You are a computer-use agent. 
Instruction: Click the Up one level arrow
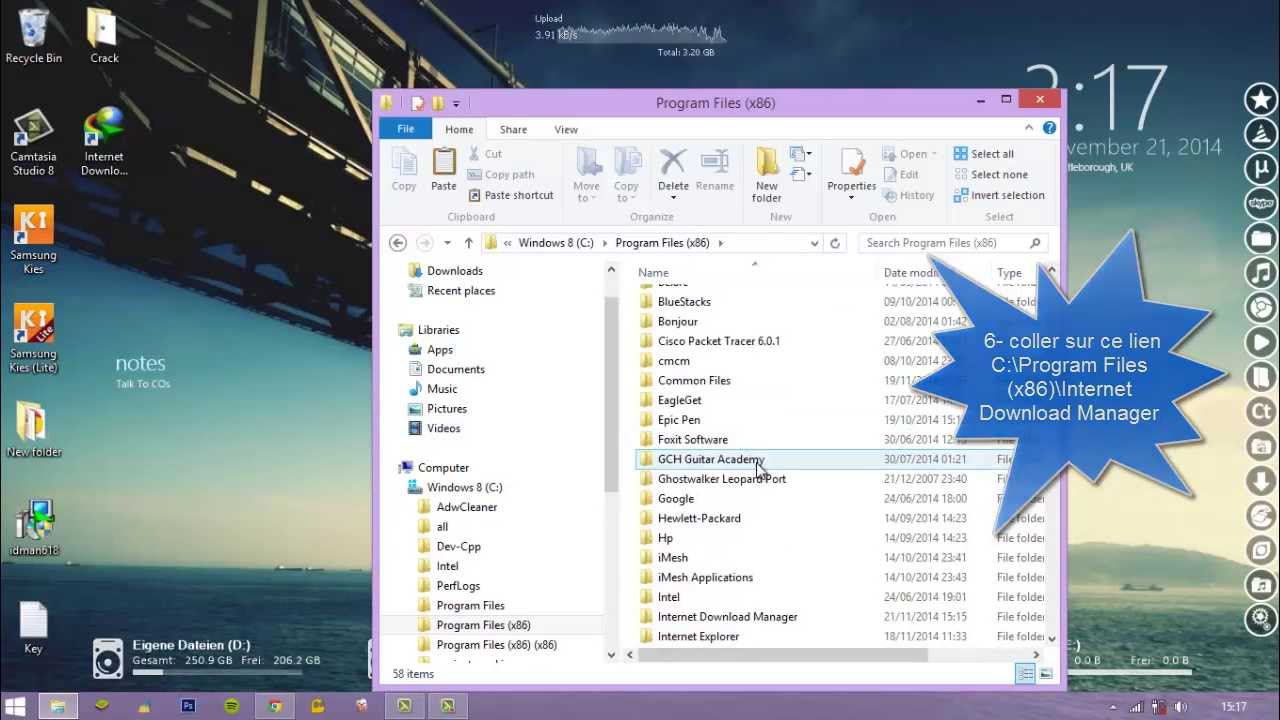click(x=468, y=243)
